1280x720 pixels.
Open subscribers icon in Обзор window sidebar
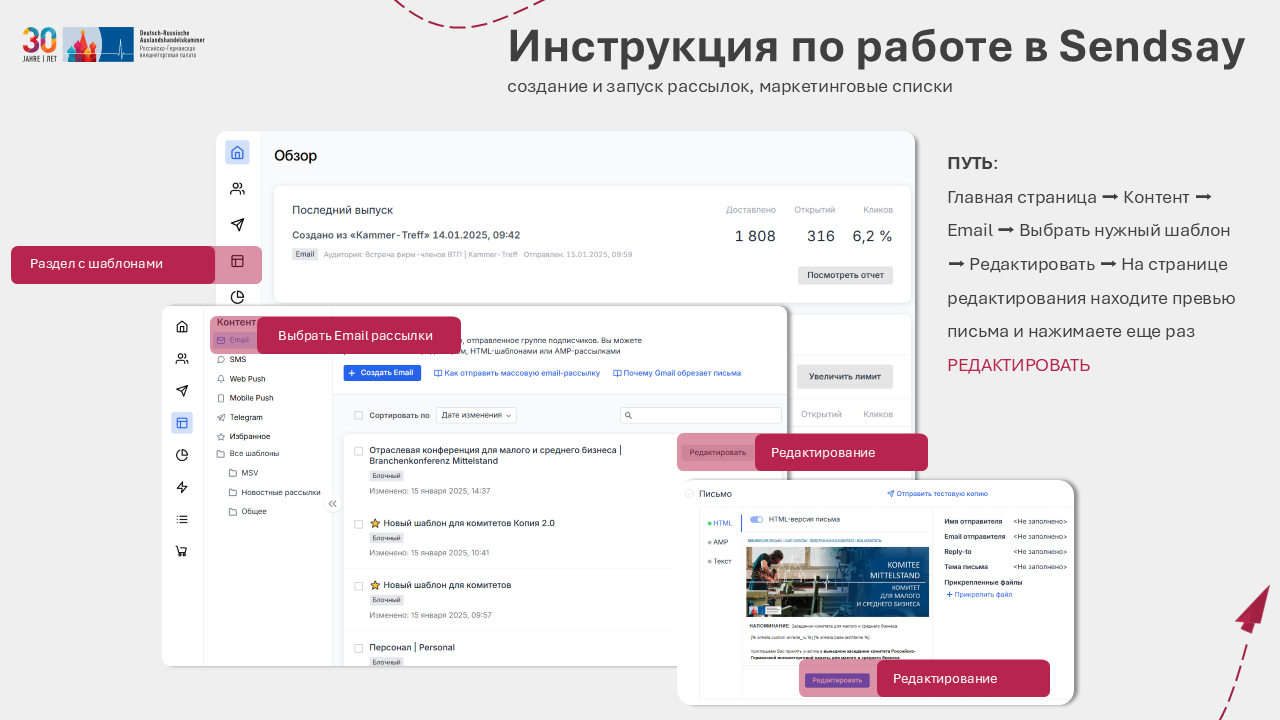pyautogui.click(x=237, y=189)
